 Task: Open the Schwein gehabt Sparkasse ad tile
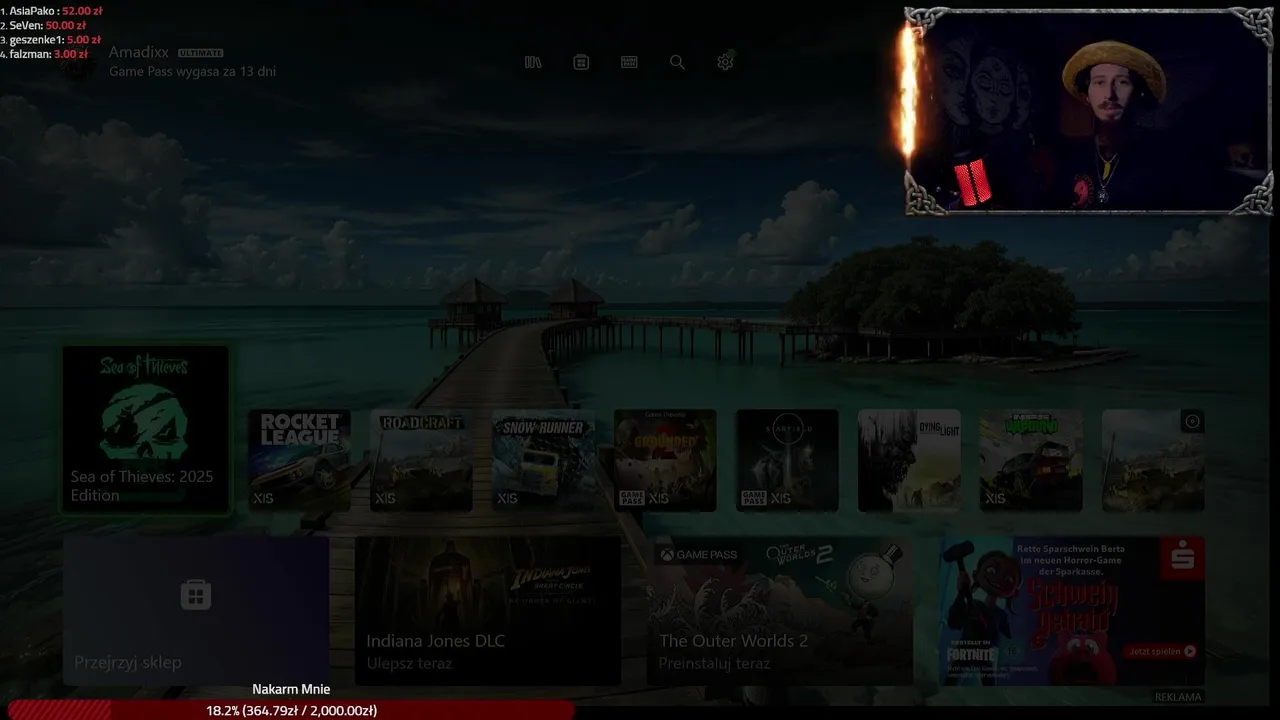(1072, 611)
